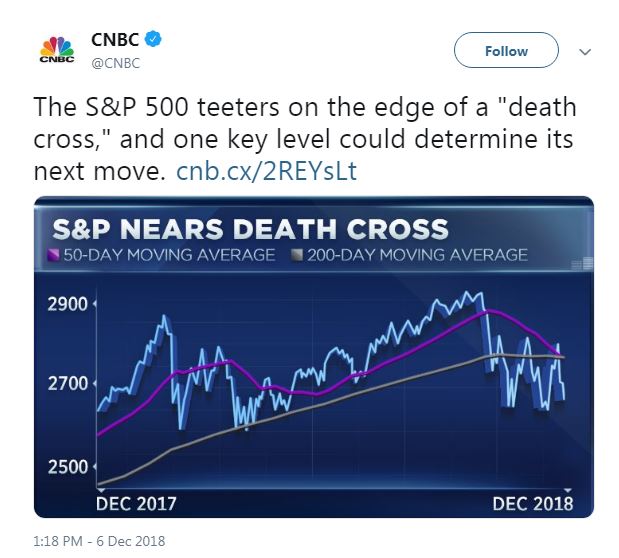Open the cnb.cx/2REYsLt link
Viewport: 619px width, 558px height.
[266, 172]
